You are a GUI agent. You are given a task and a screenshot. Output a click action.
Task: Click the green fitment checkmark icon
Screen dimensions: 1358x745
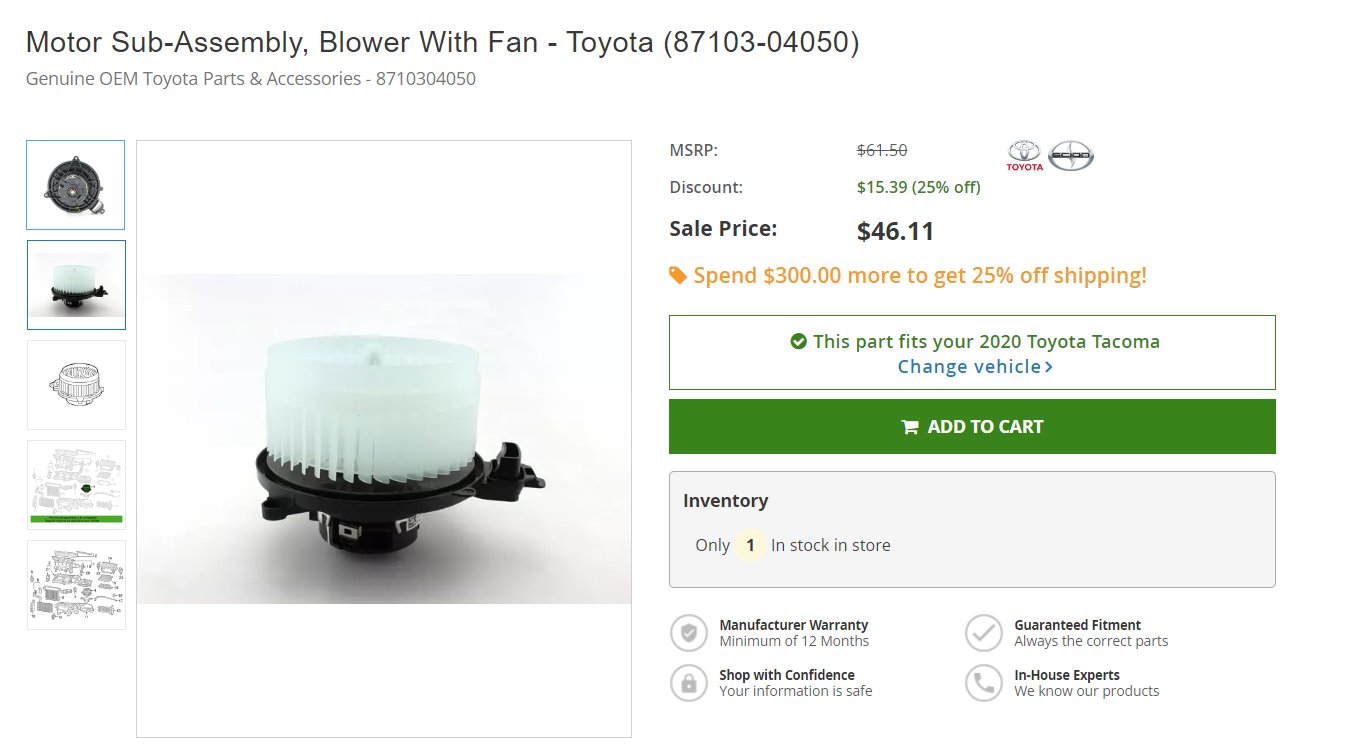798,341
